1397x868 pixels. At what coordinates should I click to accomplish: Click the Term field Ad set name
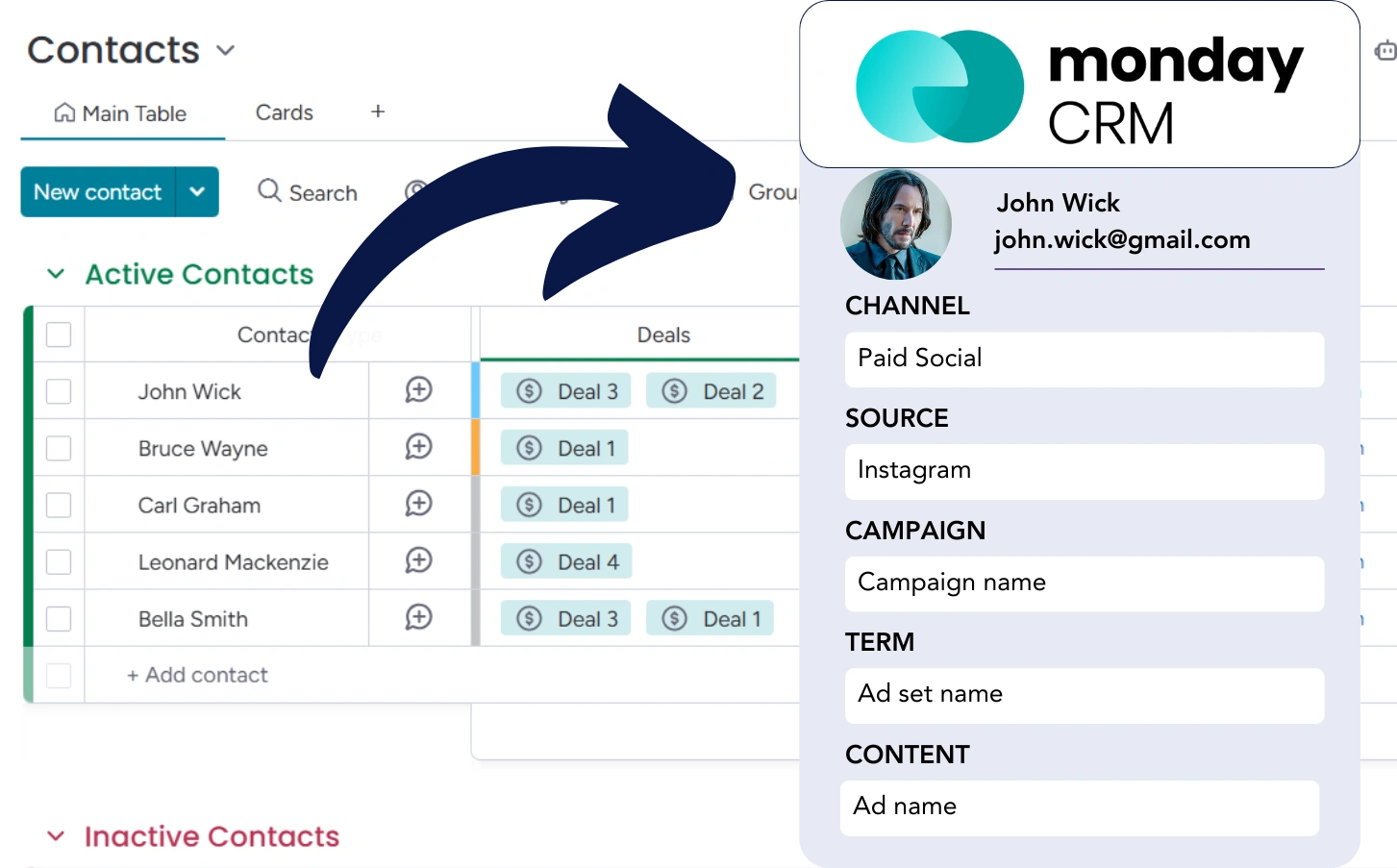(x=1085, y=695)
